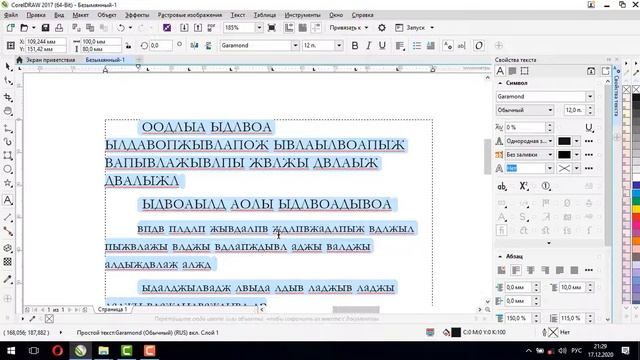
Task: Select the Eyedropper tool
Action: pos(8,279)
